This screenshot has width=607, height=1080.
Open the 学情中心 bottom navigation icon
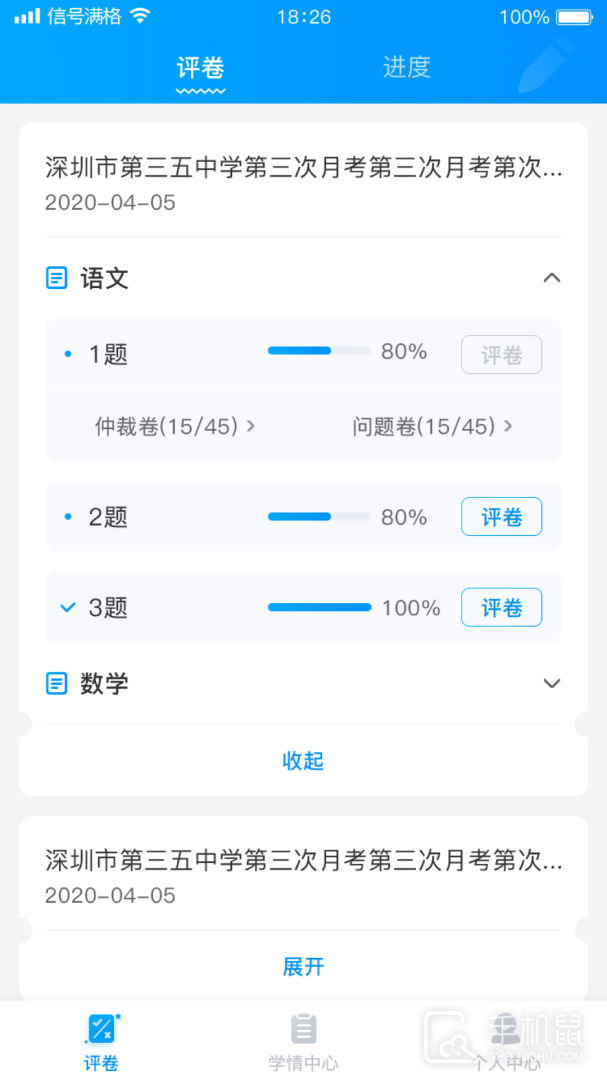click(x=303, y=1030)
